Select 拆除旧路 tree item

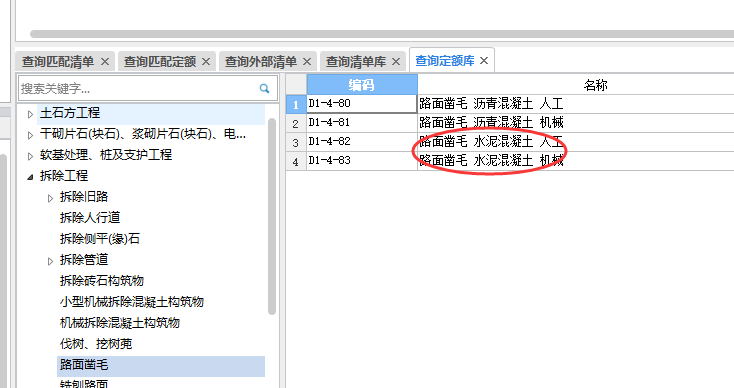tap(84, 197)
